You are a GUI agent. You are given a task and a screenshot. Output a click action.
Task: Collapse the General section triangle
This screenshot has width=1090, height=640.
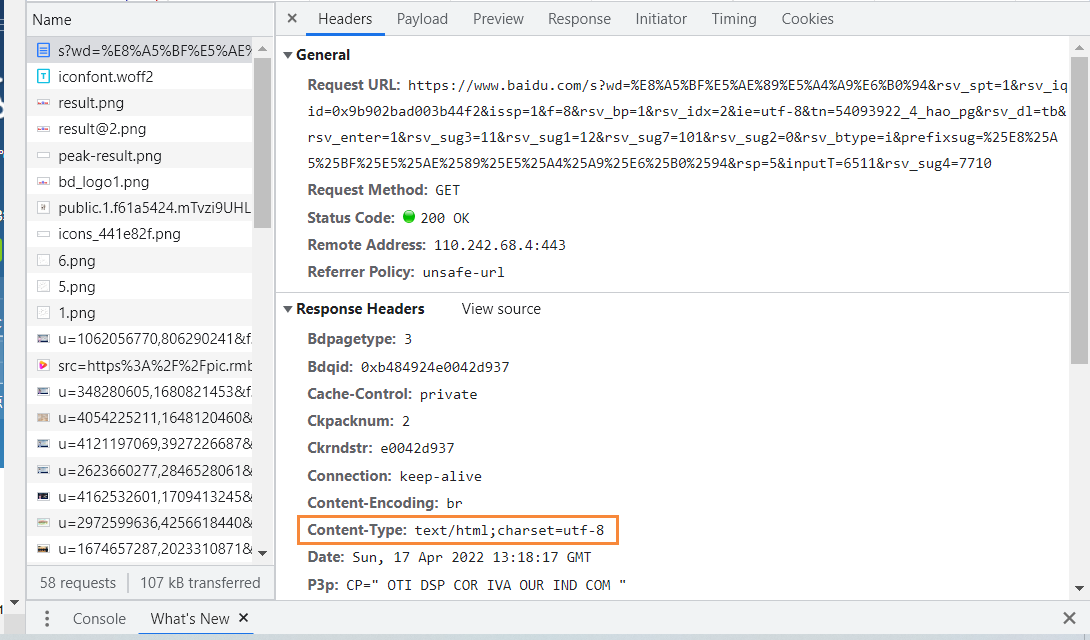[x=288, y=55]
